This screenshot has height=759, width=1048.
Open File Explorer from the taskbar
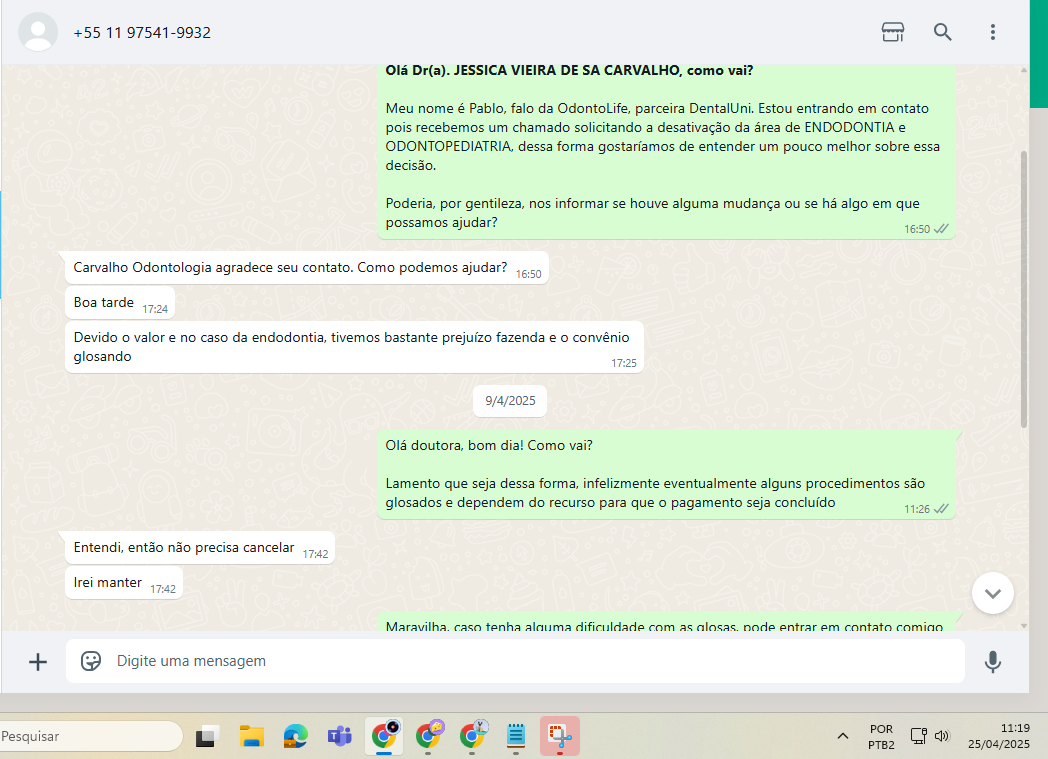[252, 736]
